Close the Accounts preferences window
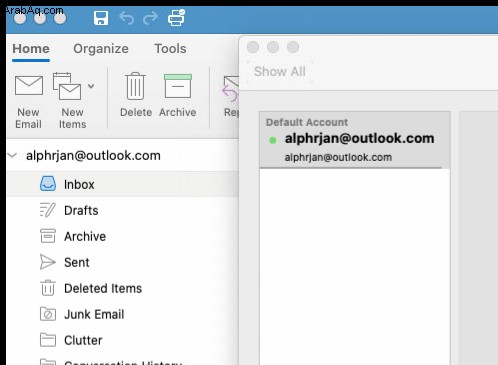The image size is (498, 365). [x=253, y=47]
